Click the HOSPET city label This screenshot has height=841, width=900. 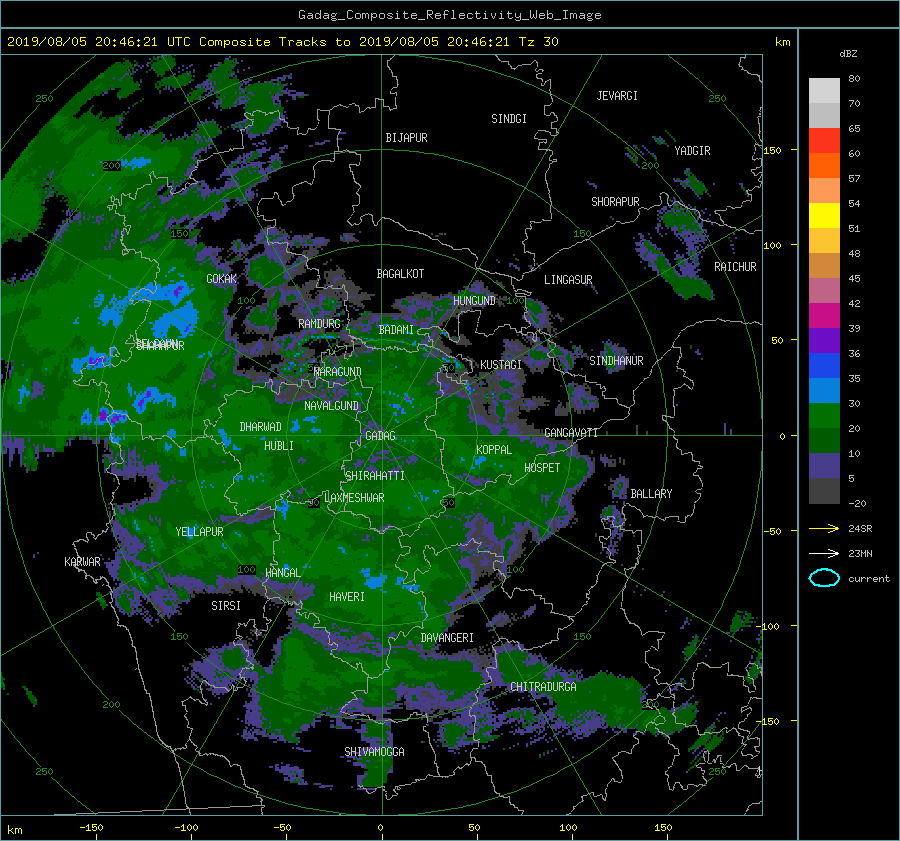tap(542, 468)
